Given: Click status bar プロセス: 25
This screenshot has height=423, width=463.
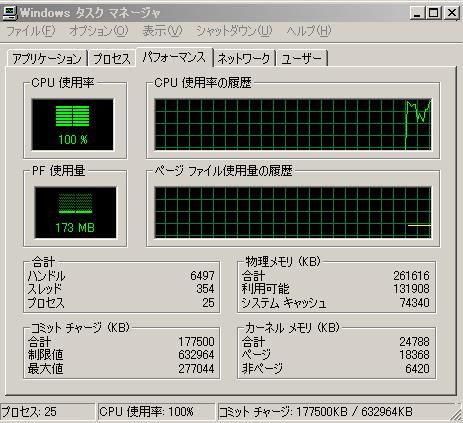Looking at the screenshot, I should (x=47, y=412).
